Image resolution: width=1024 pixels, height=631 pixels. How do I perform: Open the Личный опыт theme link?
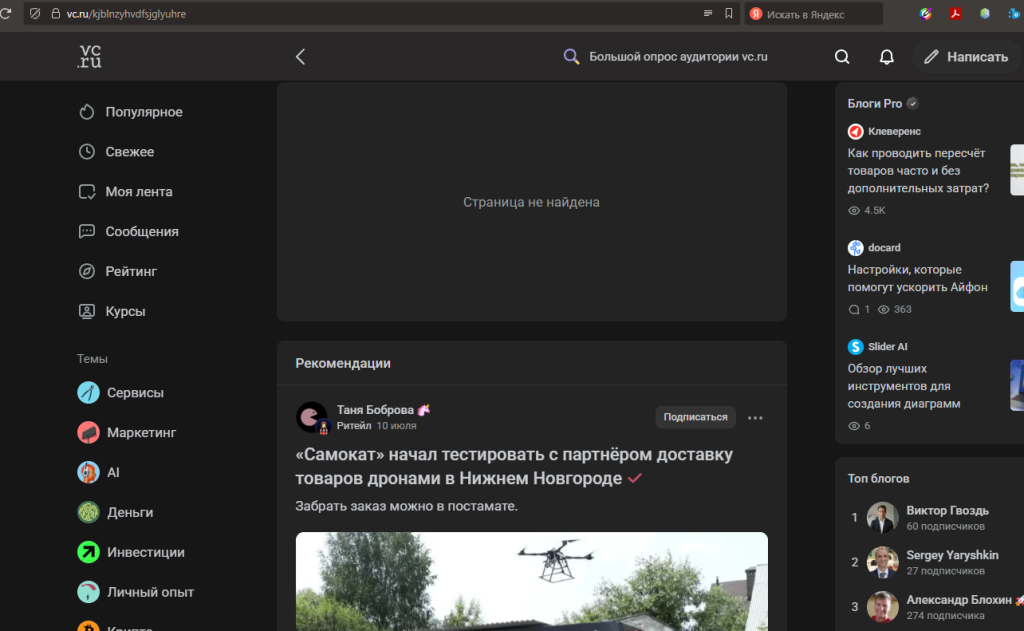pyautogui.click(x=150, y=592)
